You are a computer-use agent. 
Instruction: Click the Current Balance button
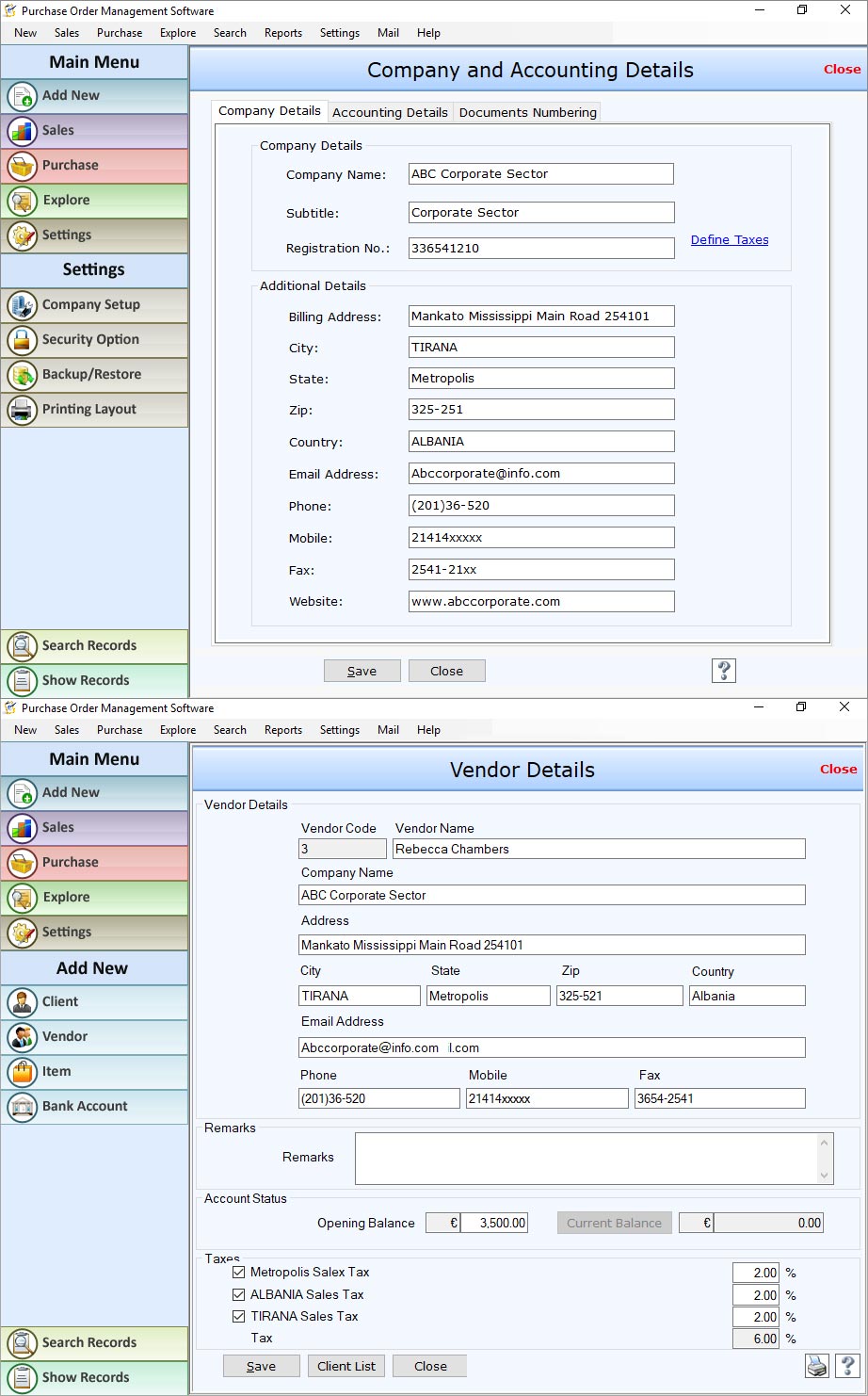point(615,1223)
